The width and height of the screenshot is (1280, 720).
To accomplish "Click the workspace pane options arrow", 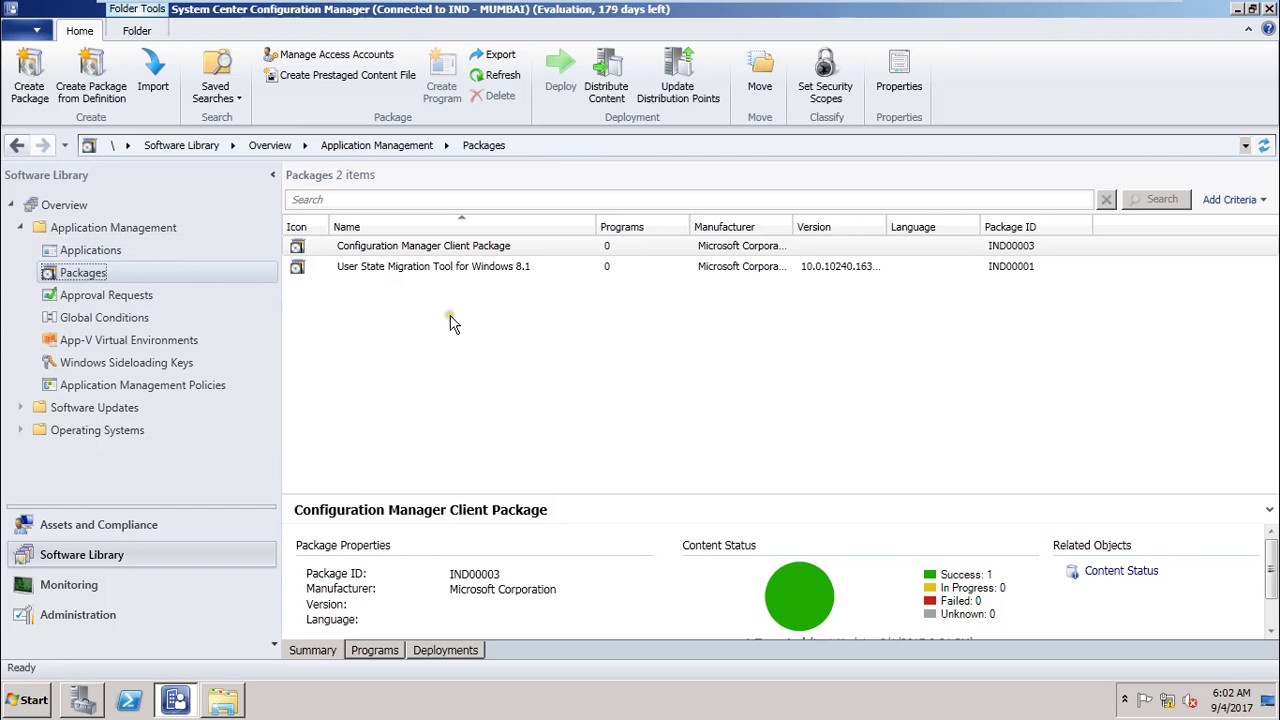I will 274,645.
